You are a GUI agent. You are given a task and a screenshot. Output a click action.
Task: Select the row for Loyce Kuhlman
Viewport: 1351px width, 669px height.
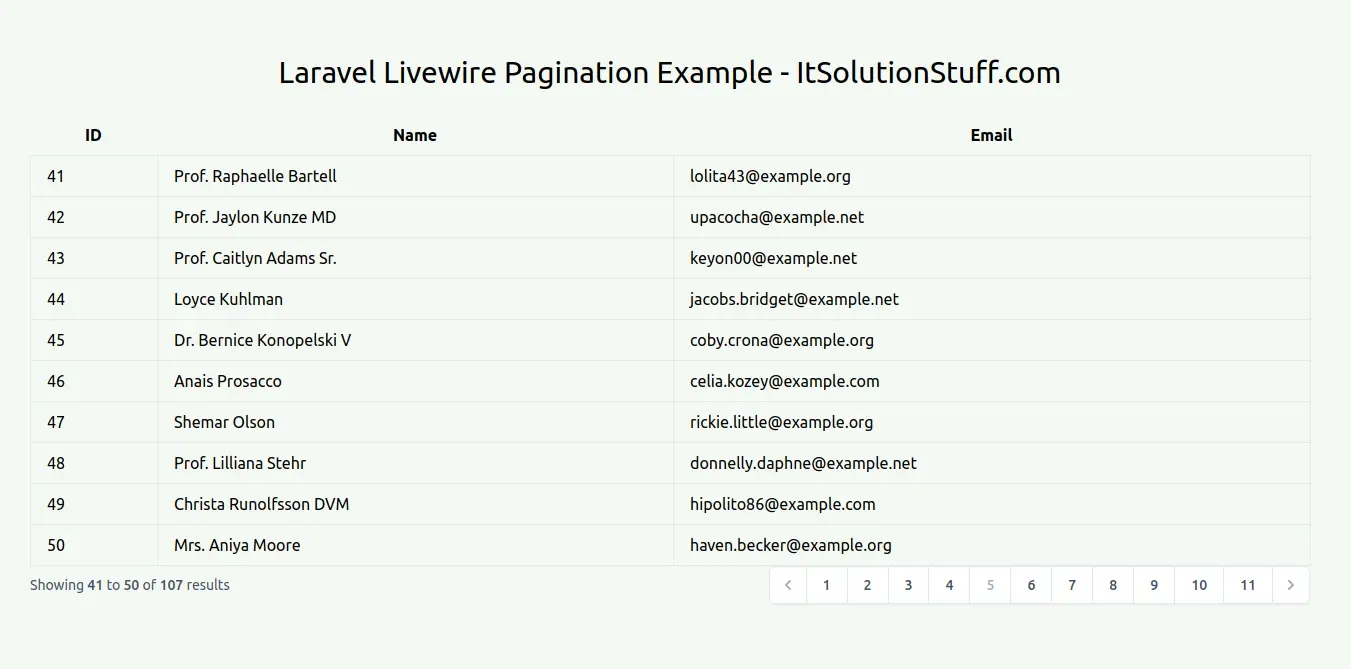228,299
